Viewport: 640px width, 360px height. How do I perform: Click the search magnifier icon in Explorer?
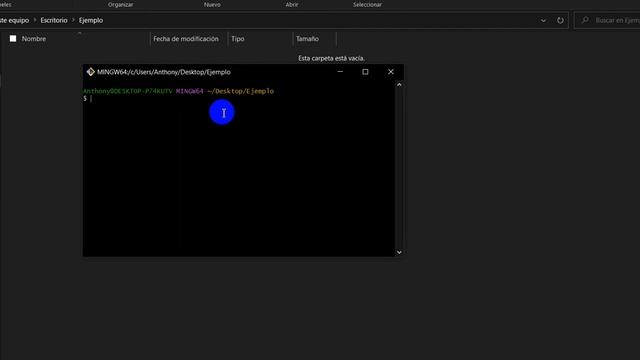tap(585, 20)
